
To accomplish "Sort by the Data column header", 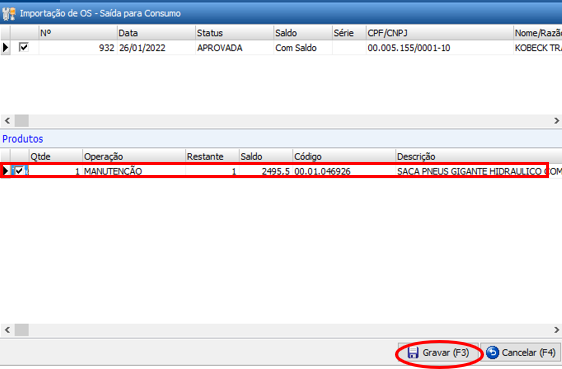I will point(156,33).
